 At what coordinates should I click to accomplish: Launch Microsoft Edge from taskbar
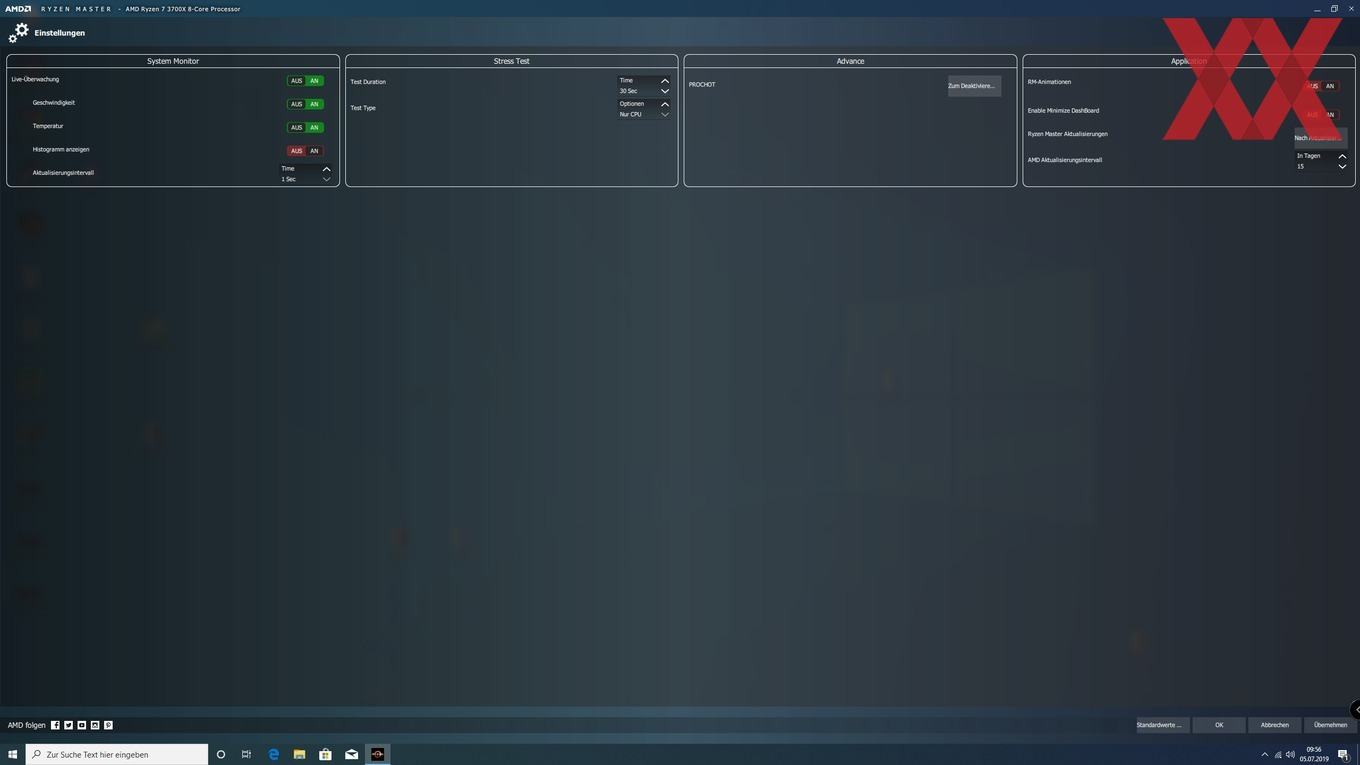pyautogui.click(x=273, y=754)
